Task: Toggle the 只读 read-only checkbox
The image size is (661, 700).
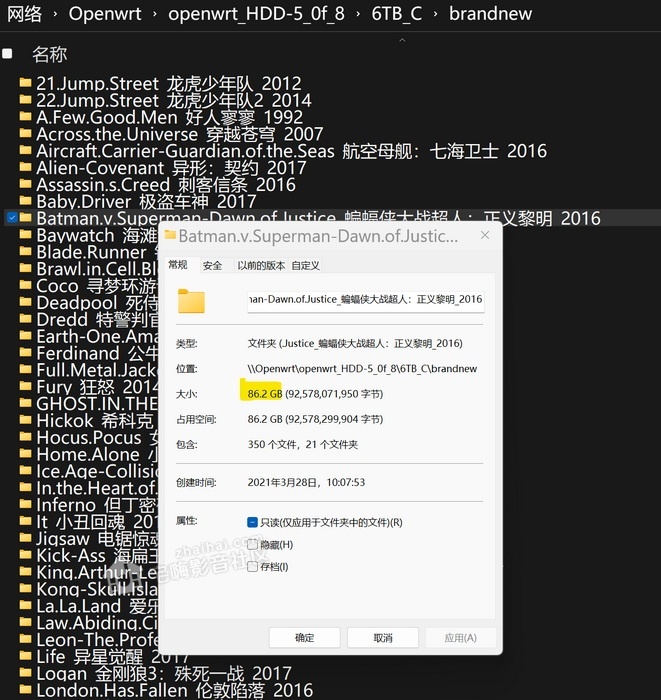Action: point(252,522)
